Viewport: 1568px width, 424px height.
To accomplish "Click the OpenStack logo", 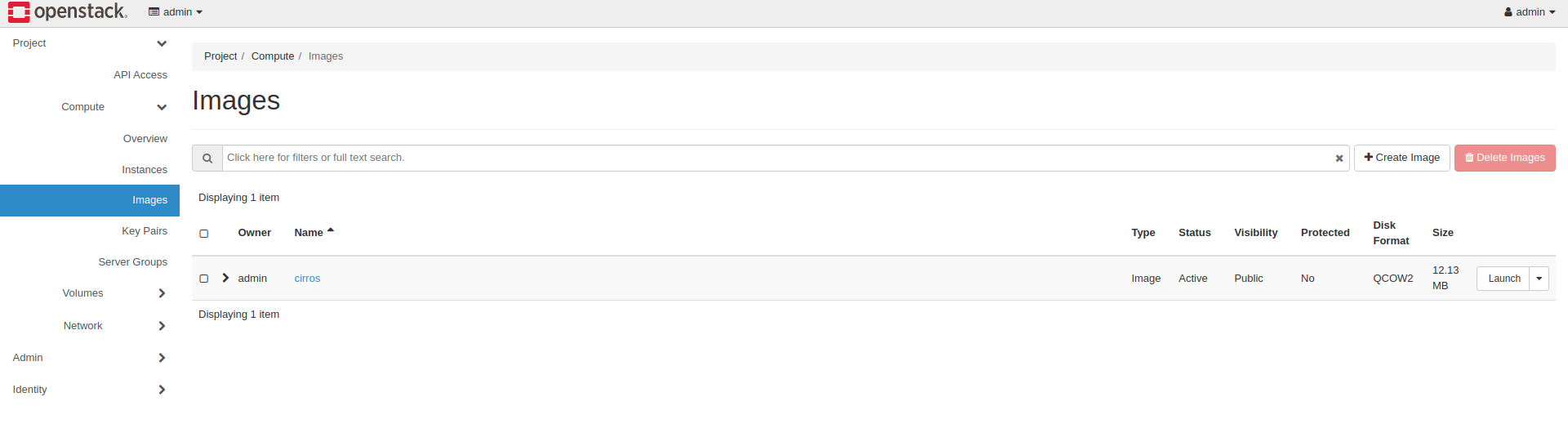I will [67, 12].
